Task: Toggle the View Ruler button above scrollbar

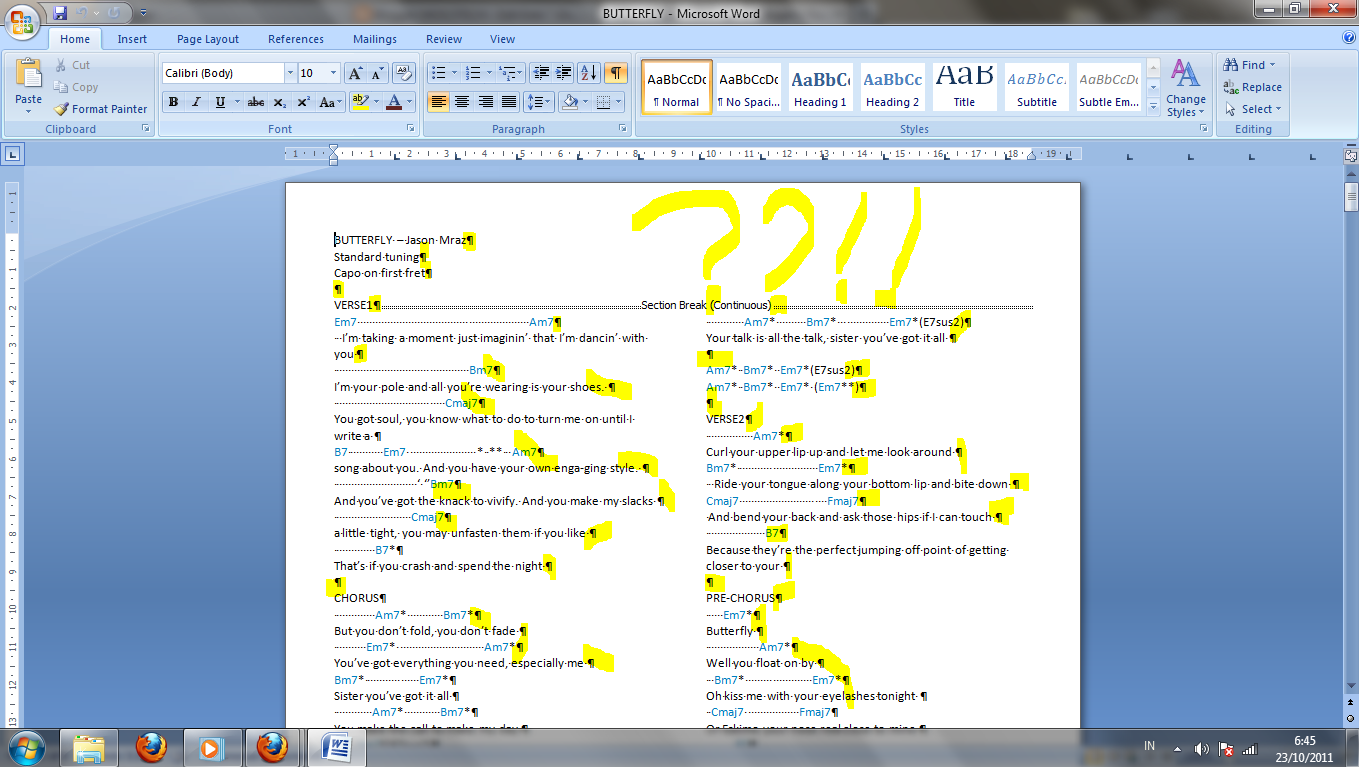Action: click(1351, 155)
